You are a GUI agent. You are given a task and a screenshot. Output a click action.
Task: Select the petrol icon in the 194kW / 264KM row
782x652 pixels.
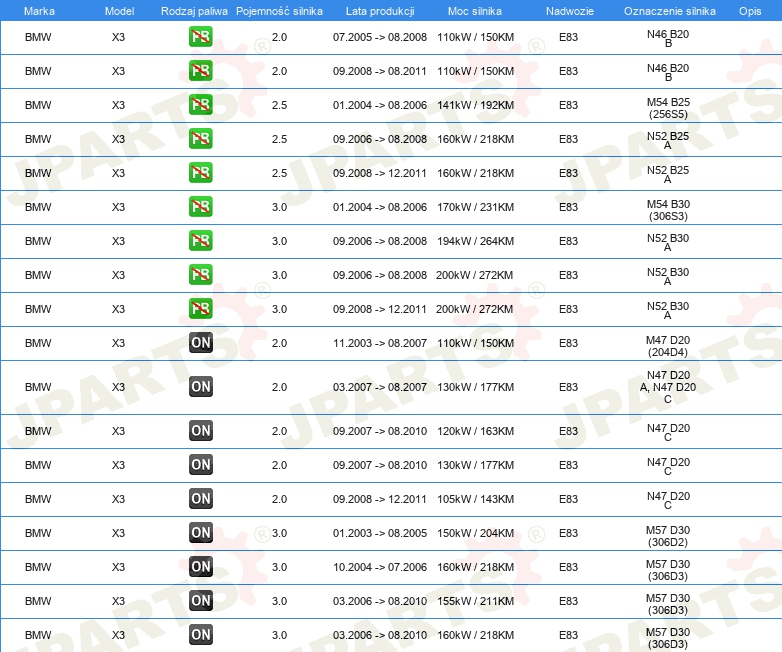(200, 240)
